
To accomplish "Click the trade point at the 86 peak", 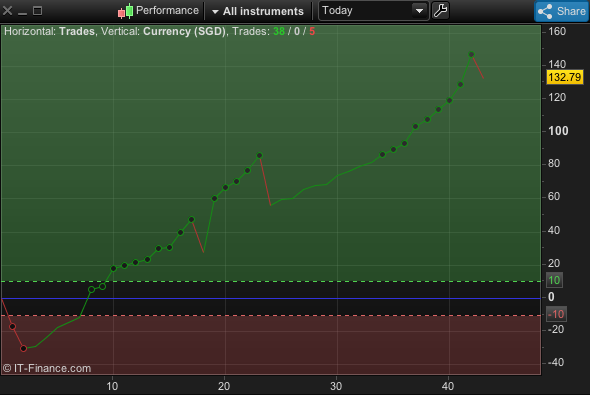I will coord(259,155).
